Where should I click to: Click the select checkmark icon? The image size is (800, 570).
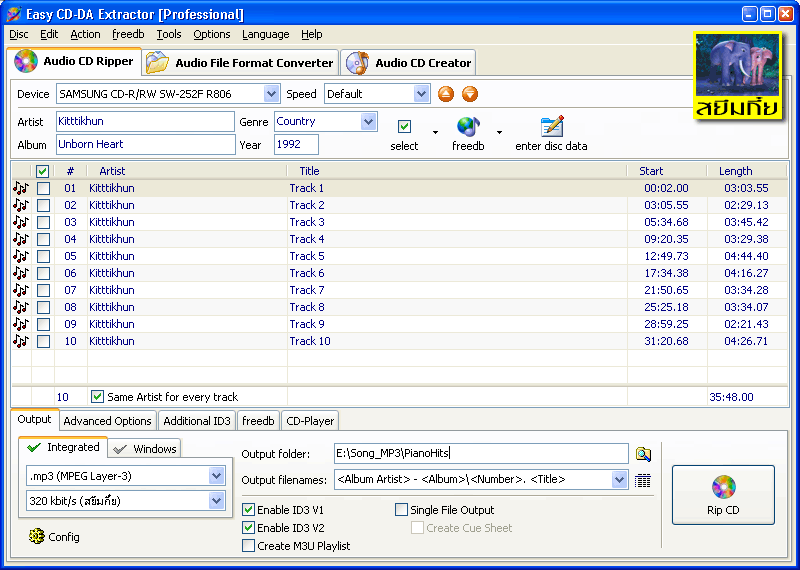(404, 126)
